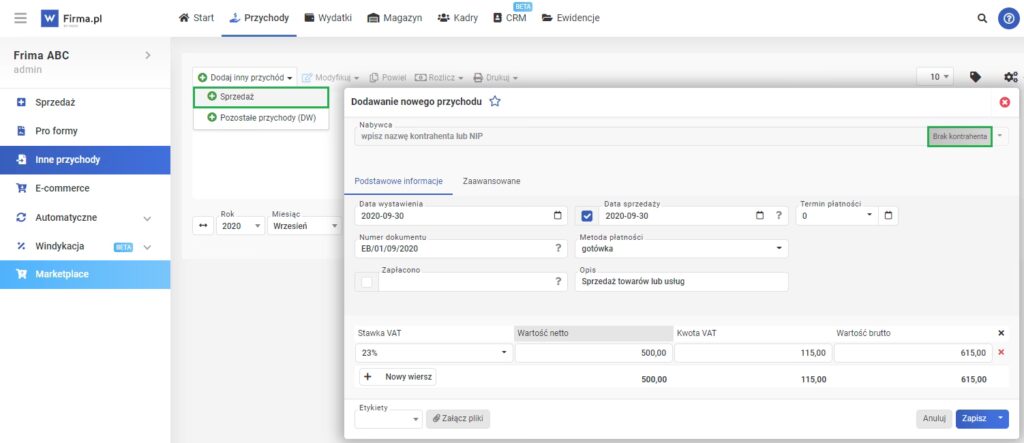Open the settings gears icon
The image size is (1024, 443).
pyautogui.click(x=1010, y=77)
